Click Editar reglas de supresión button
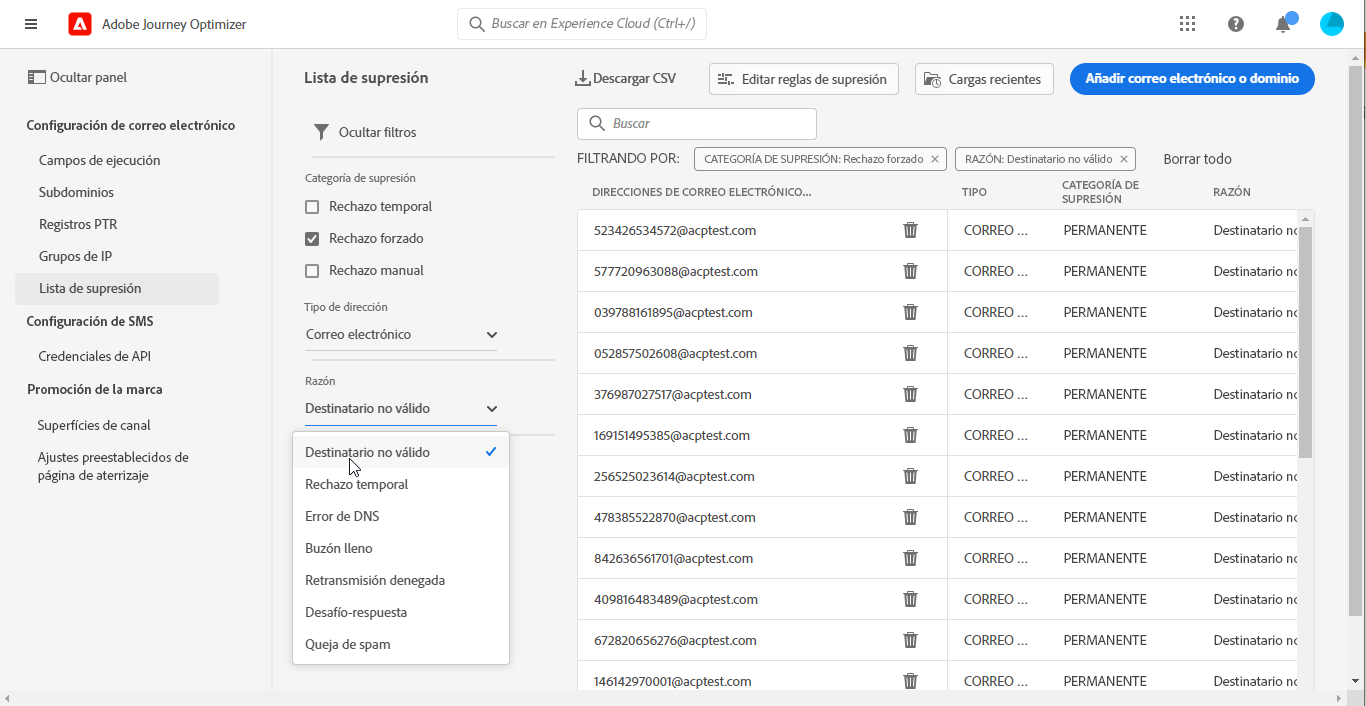Image resolution: width=1366 pixels, height=706 pixels. (x=804, y=79)
